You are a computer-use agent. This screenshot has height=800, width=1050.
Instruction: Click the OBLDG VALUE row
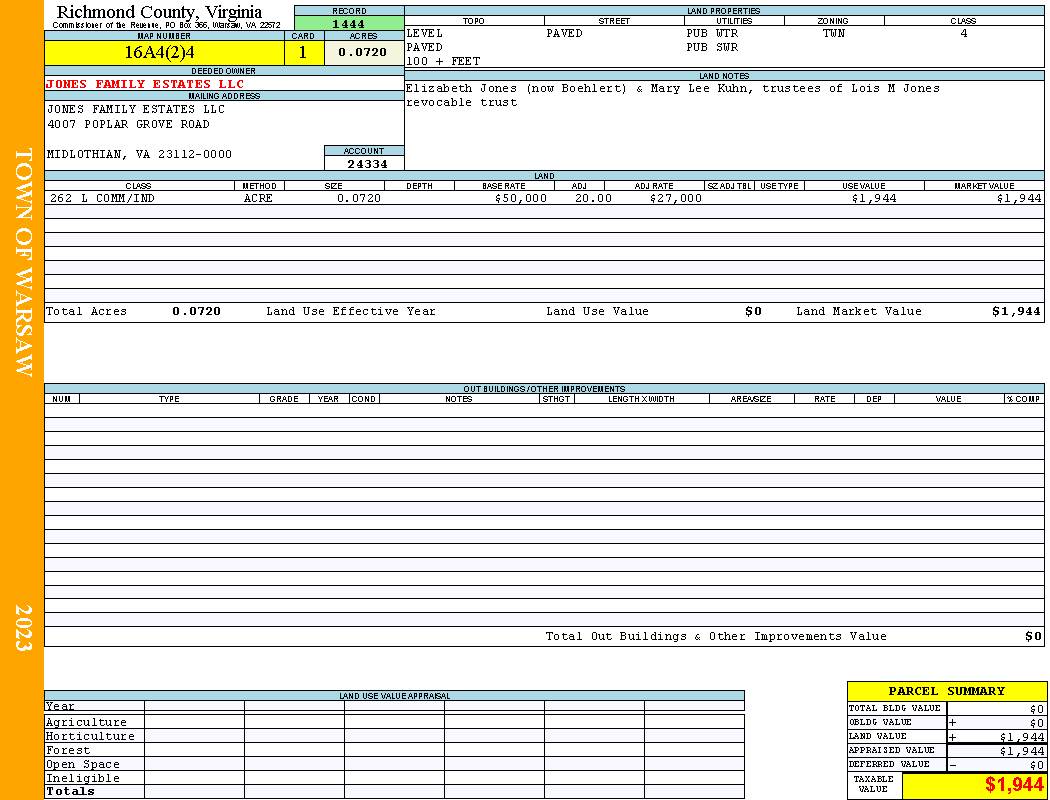[946, 723]
